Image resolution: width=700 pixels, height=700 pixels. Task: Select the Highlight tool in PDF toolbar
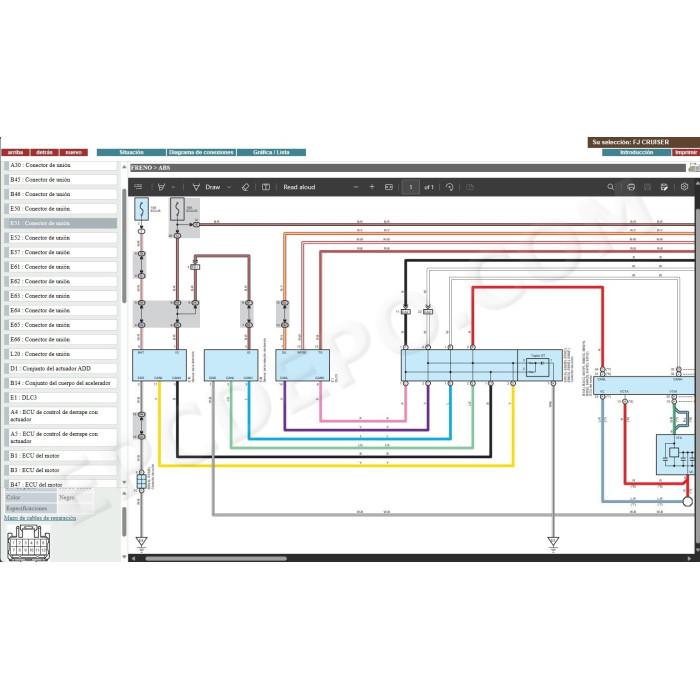coord(161,187)
